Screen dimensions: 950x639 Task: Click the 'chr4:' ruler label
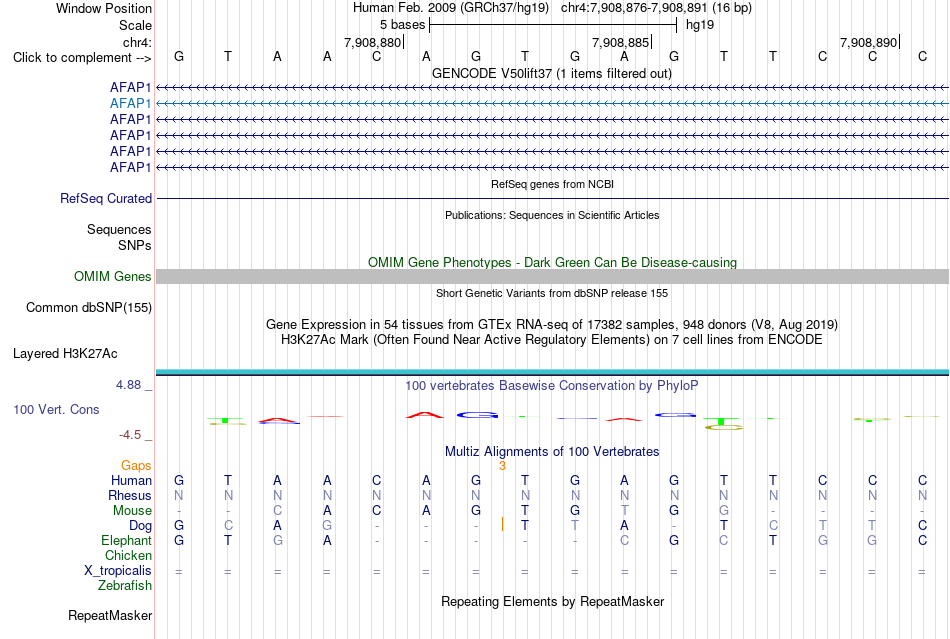[x=138, y=42]
